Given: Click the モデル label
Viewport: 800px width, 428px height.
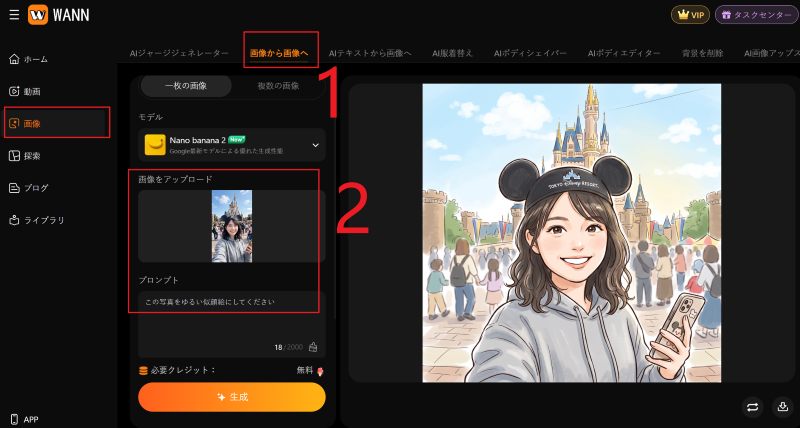Looking at the screenshot, I should tap(151, 117).
